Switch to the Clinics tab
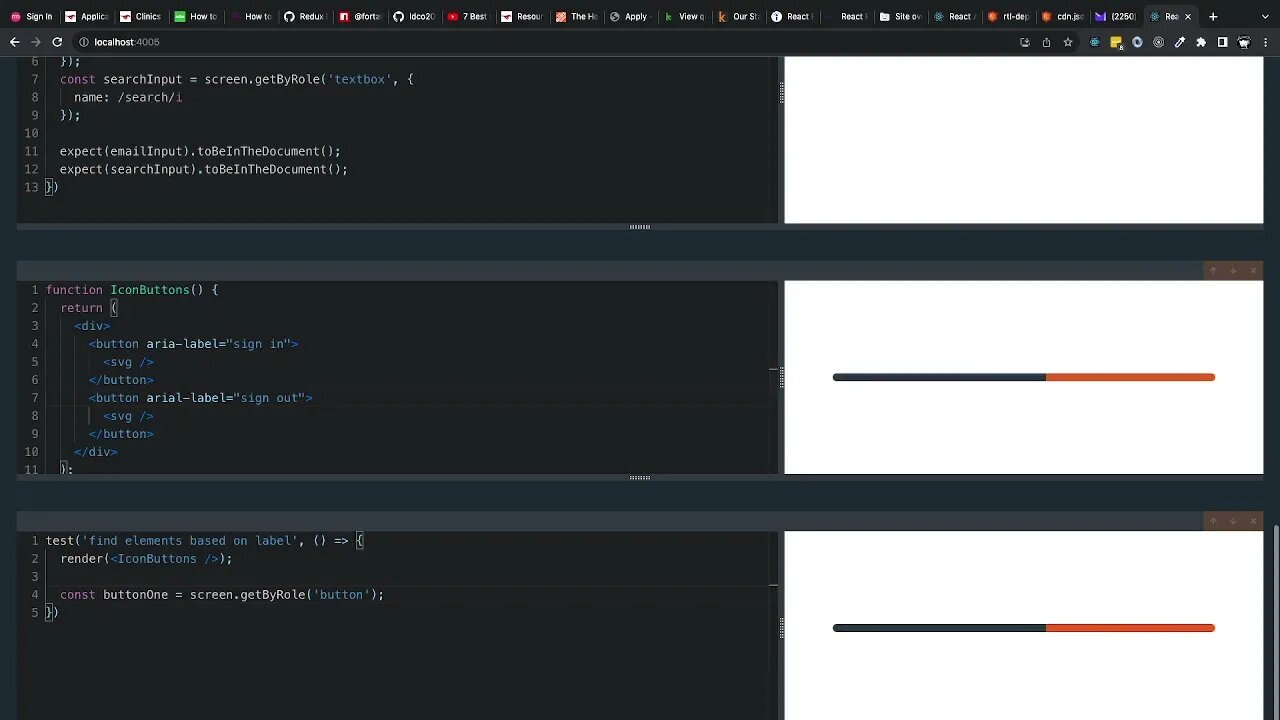Viewport: 1280px width, 720px height. click(140, 16)
